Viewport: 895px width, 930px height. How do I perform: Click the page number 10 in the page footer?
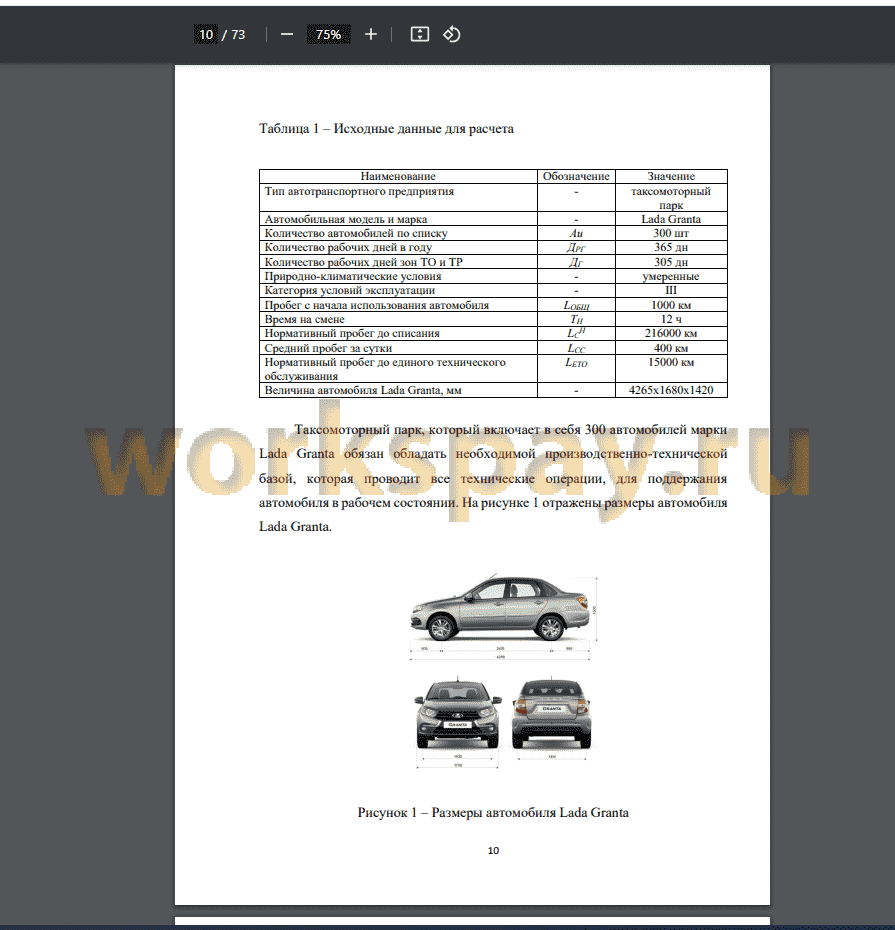coord(493,851)
